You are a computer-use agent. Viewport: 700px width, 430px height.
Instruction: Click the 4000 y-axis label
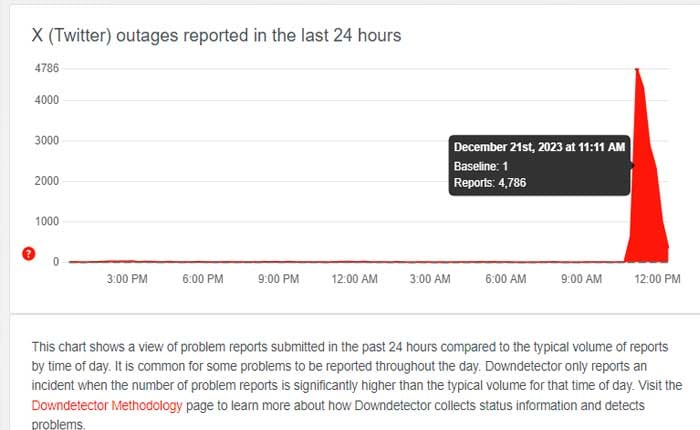[47, 100]
